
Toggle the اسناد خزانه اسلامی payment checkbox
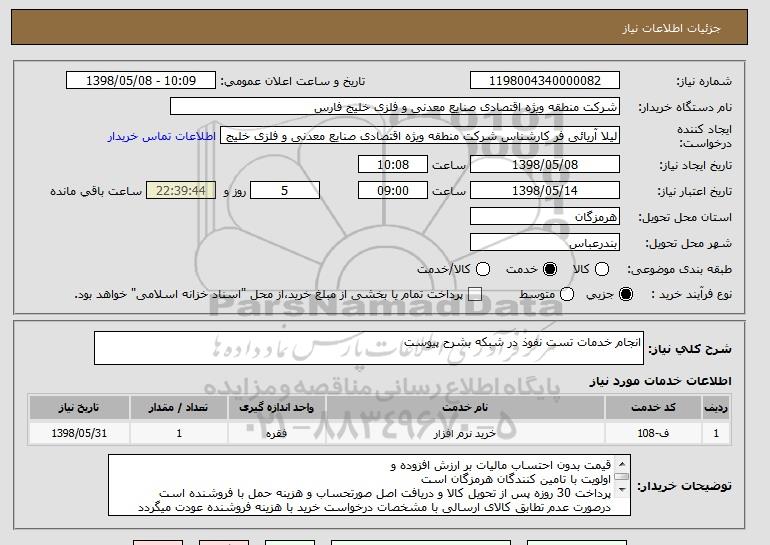click(x=474, y=294)
